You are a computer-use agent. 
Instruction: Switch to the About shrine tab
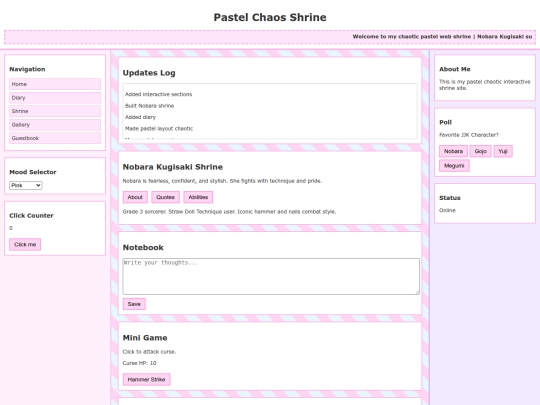coord(135,197)
